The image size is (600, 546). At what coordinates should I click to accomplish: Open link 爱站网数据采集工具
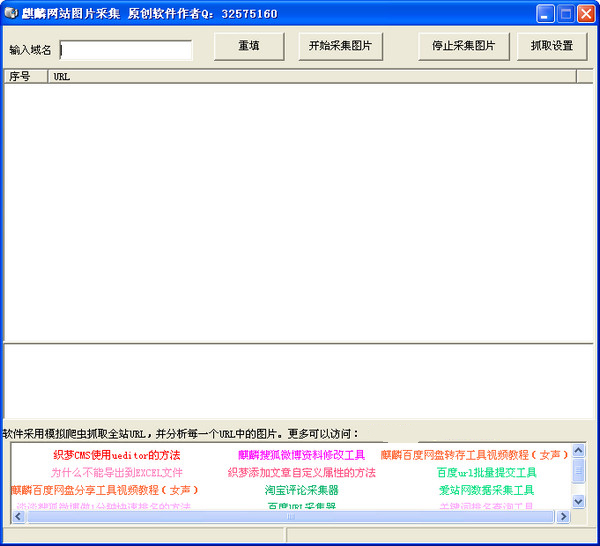[x=486, y=491]
